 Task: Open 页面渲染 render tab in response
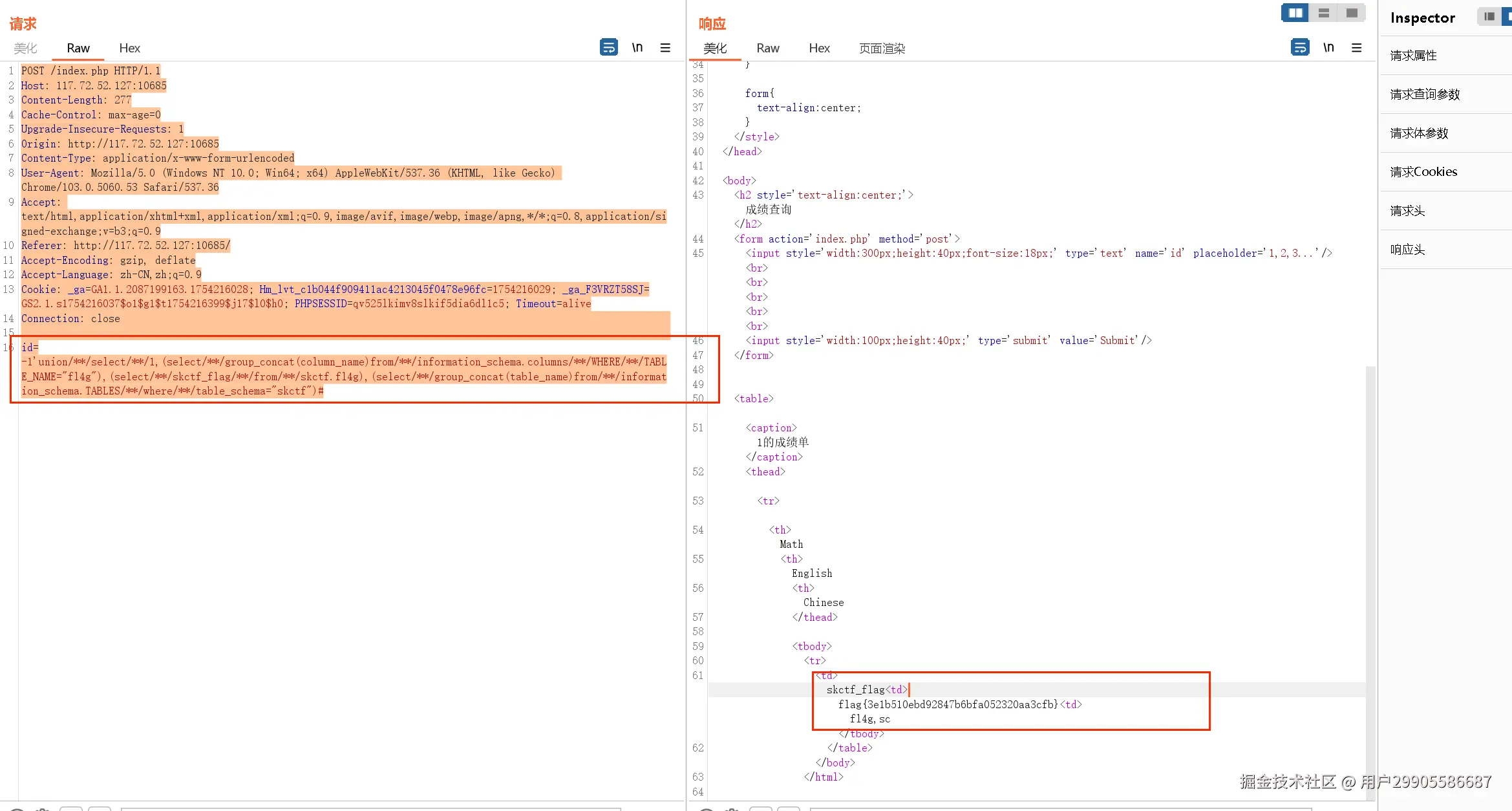coord(882,48)
